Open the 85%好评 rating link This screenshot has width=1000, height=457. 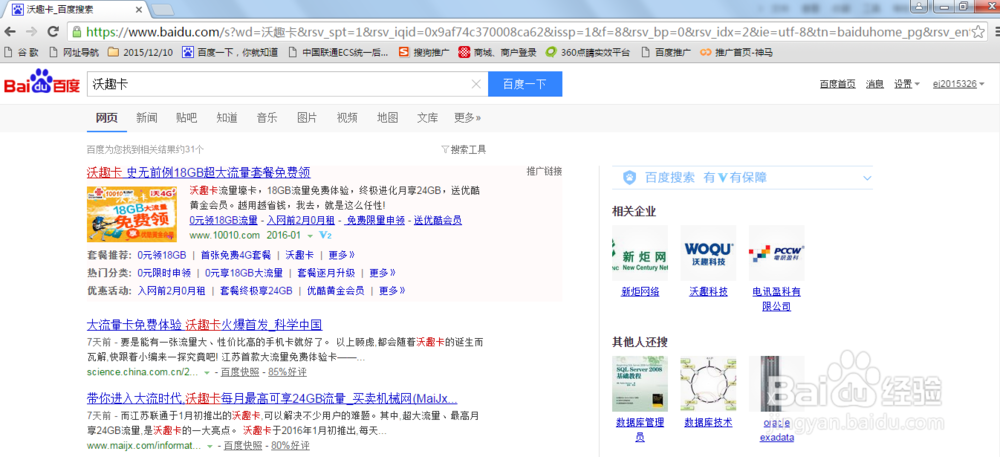click(287, 372)
